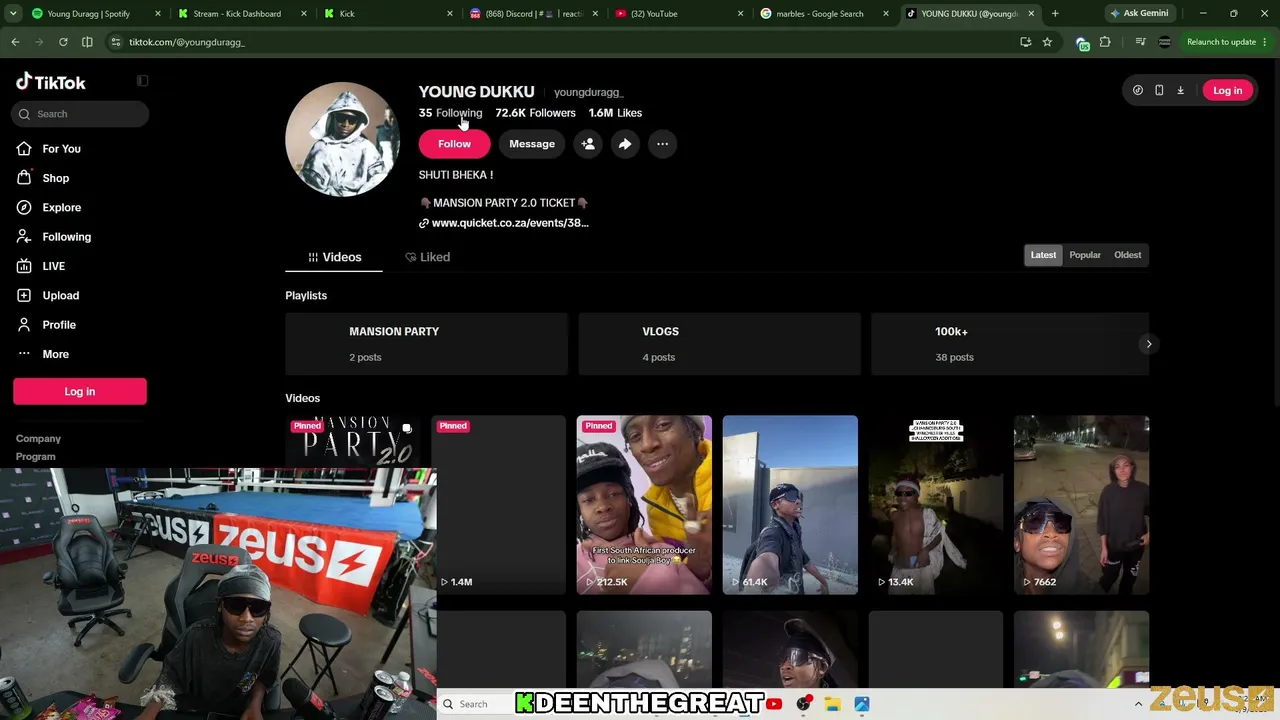
Task: Open the Get Coins icon
Action: pyautogui.click(x=1138, y=91)
